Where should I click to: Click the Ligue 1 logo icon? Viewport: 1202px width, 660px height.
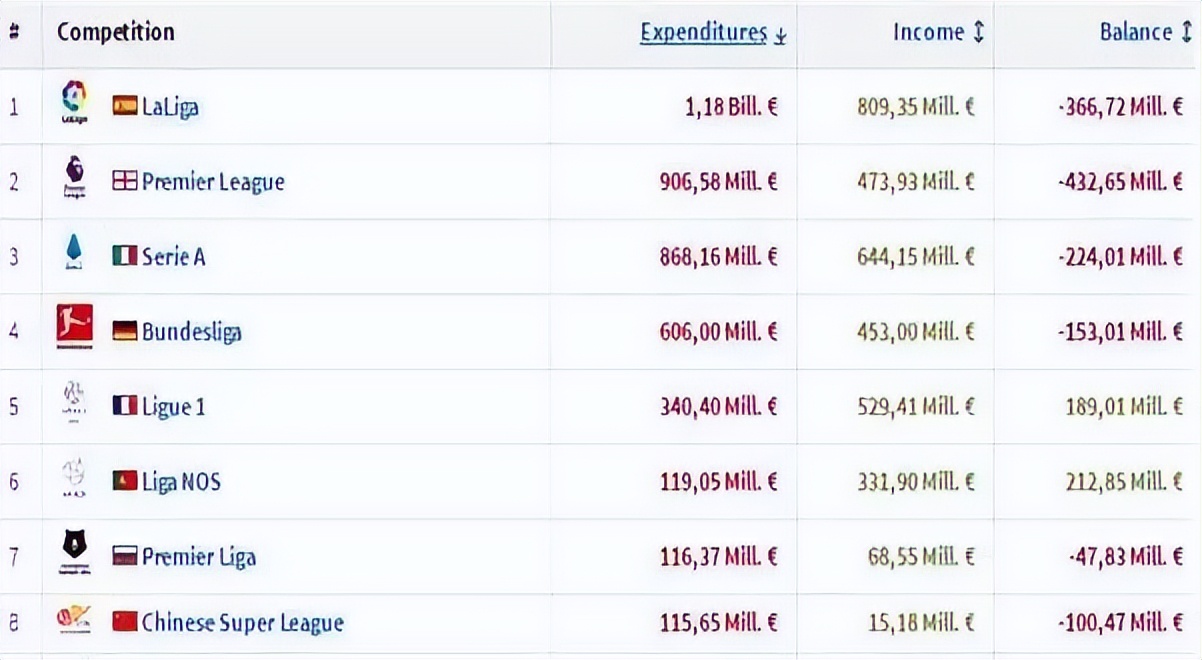[x=74, y=404]
